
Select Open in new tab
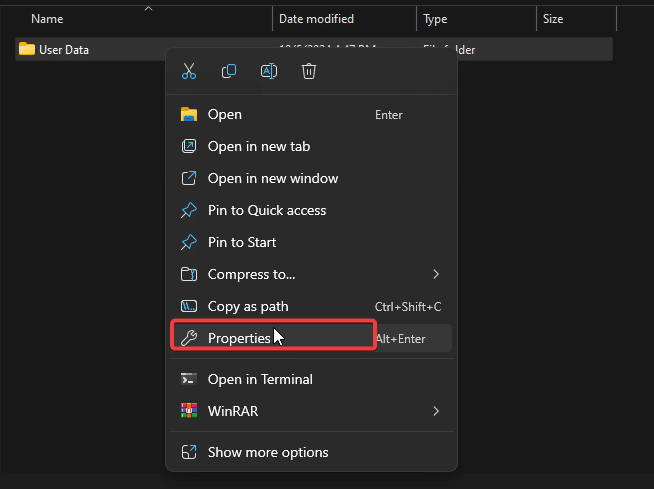(259, 147)
